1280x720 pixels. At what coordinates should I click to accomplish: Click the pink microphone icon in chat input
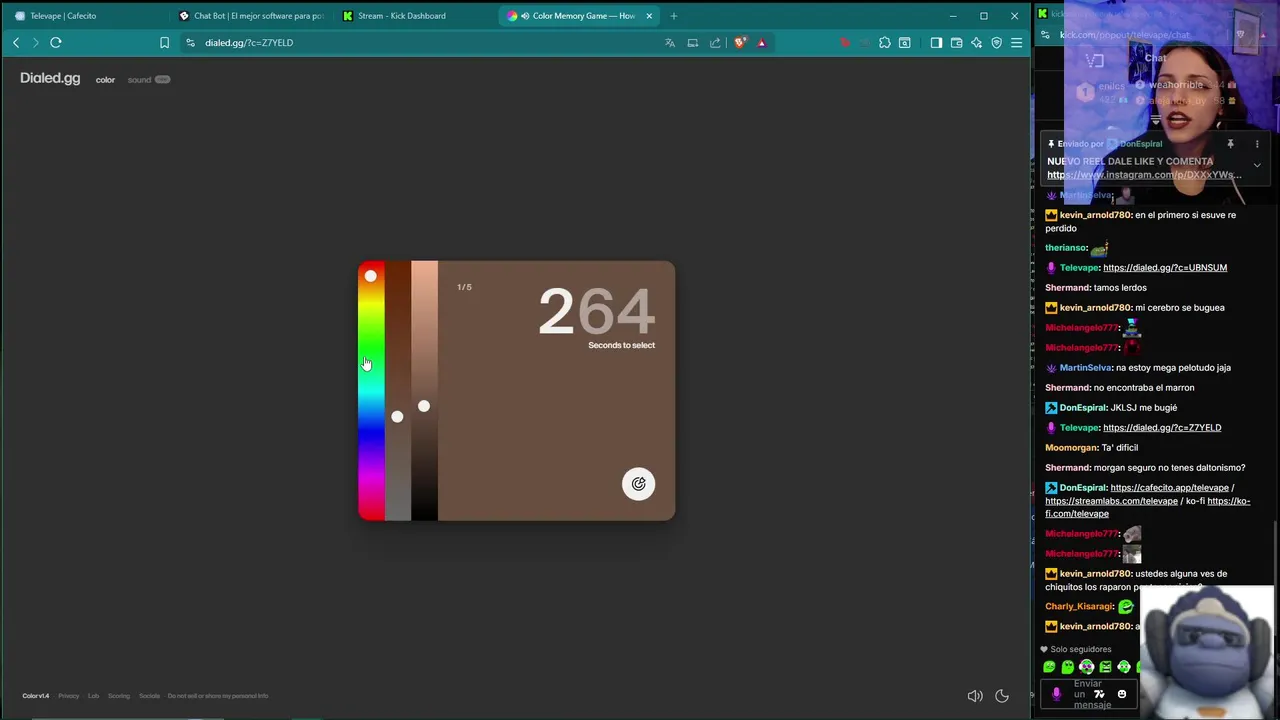pos(1056,694)
